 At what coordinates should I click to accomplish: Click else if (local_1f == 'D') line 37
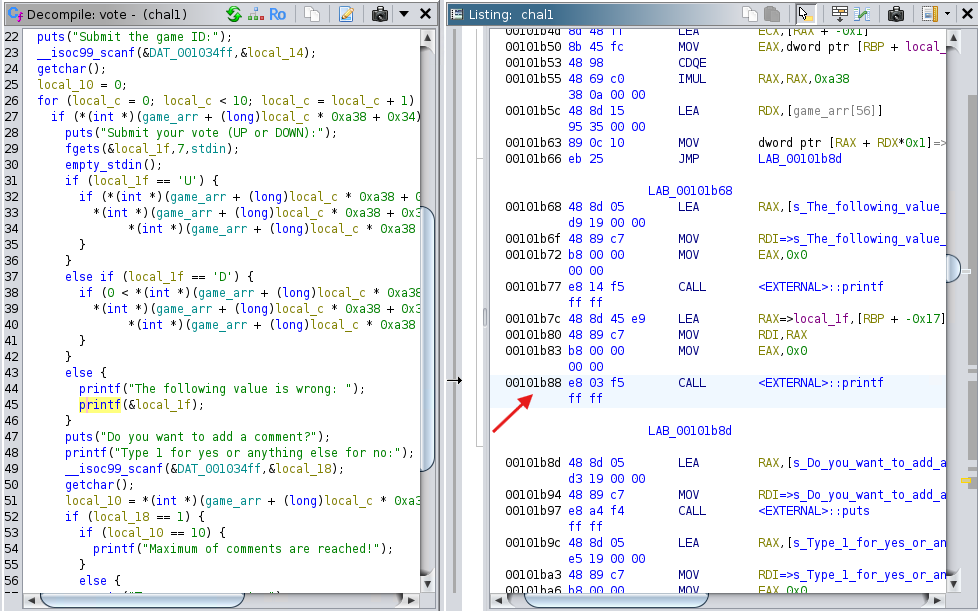tap(160, 277)
